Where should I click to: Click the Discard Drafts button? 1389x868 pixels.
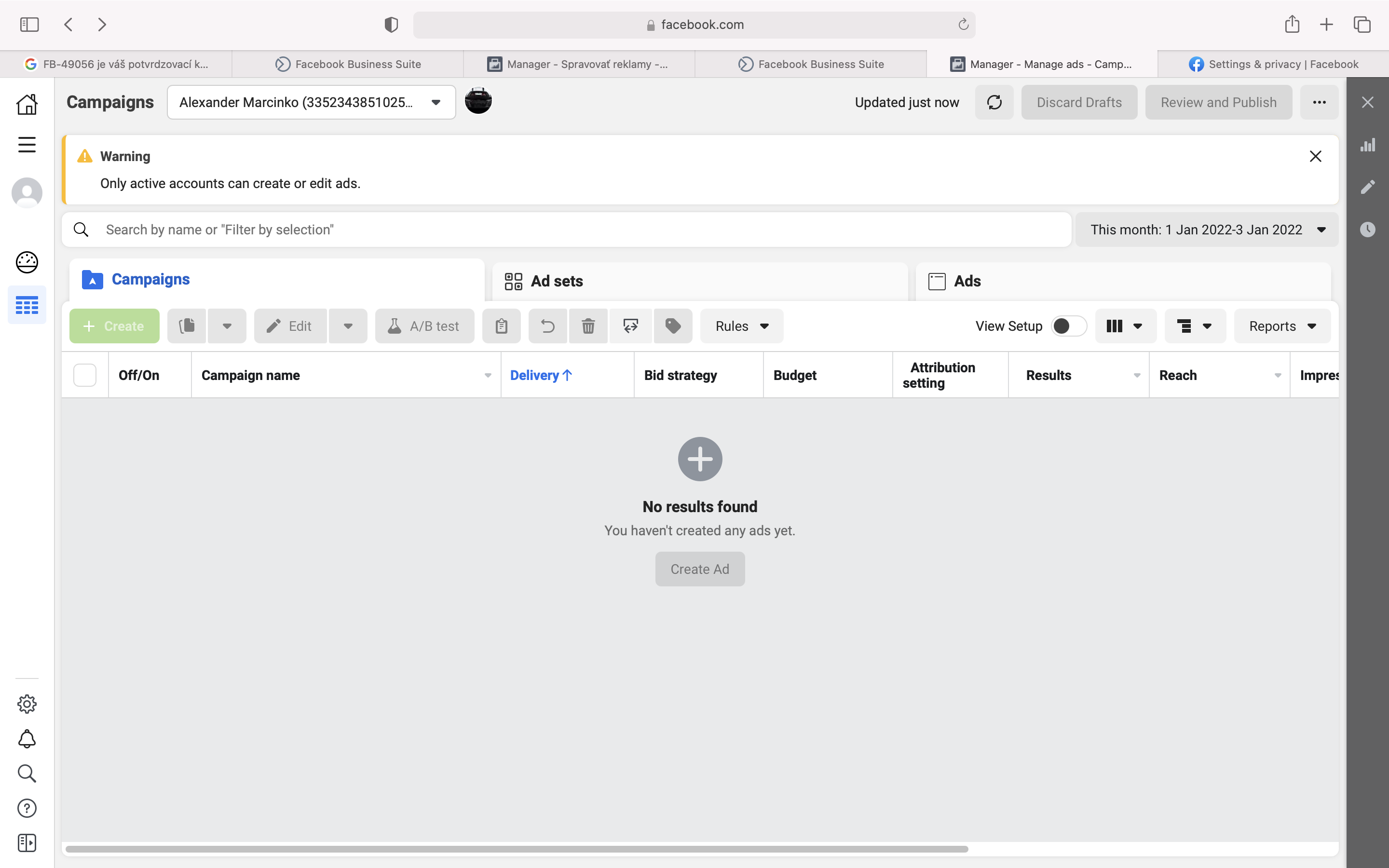pos(1079,102)
